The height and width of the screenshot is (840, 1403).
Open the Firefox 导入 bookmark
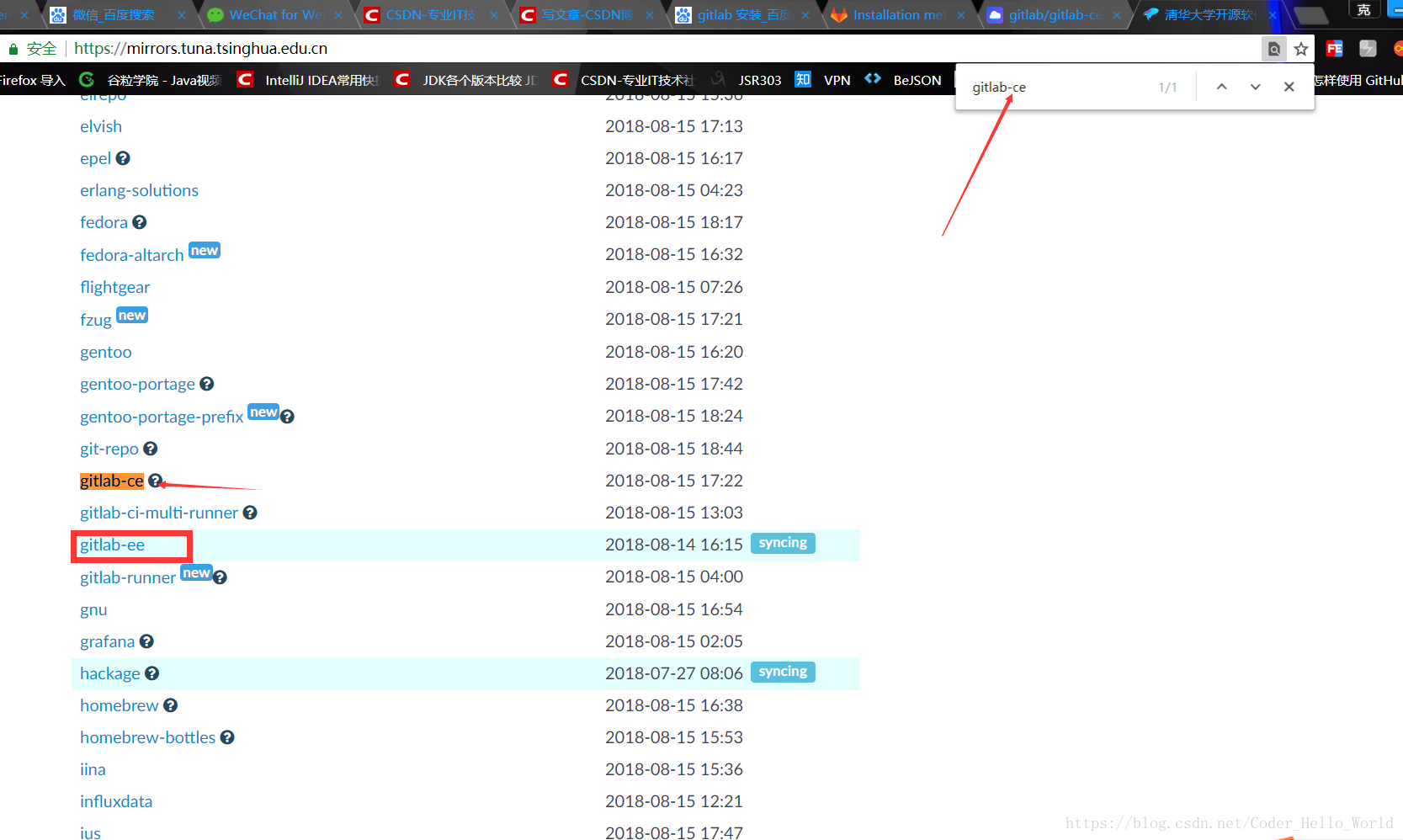[32, 80]
